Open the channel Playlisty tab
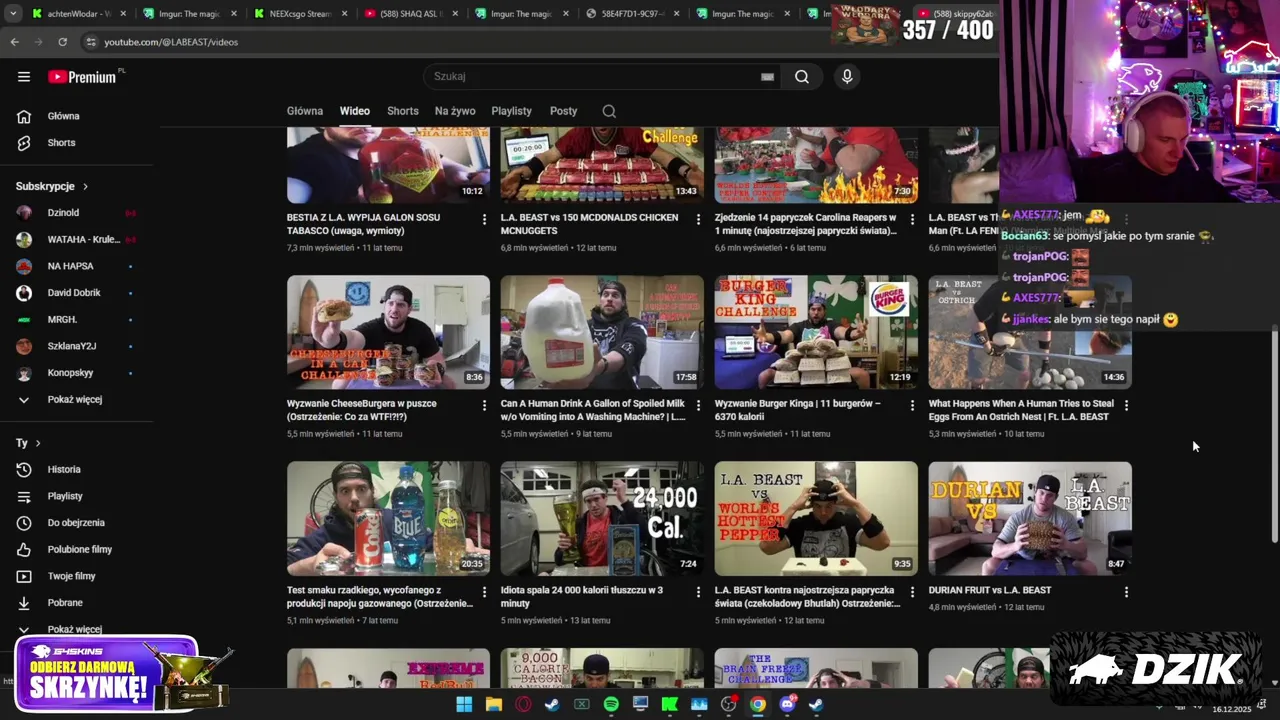The height and width of the screenshot is (720, 1280). coord(512,111)
